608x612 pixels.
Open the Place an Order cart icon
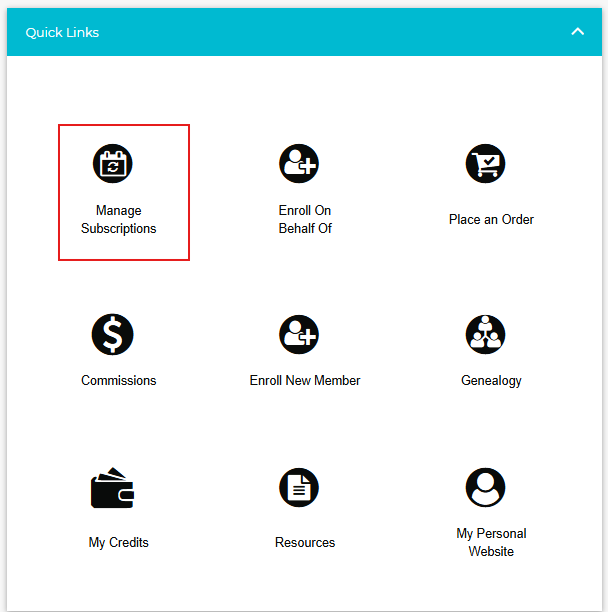click(x=485, y=163)
